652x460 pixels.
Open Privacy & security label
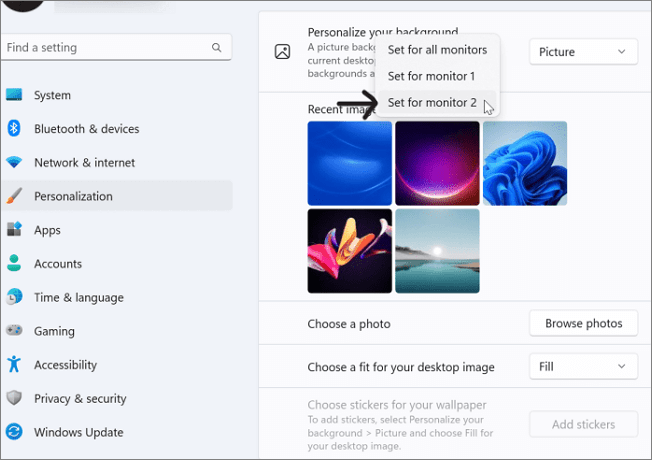pos(80,398)
